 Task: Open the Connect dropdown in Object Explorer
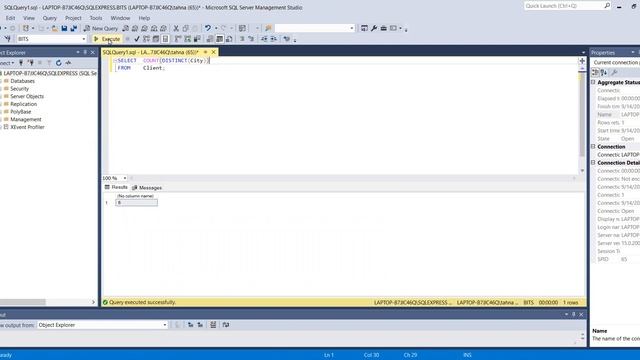(7, 63)
